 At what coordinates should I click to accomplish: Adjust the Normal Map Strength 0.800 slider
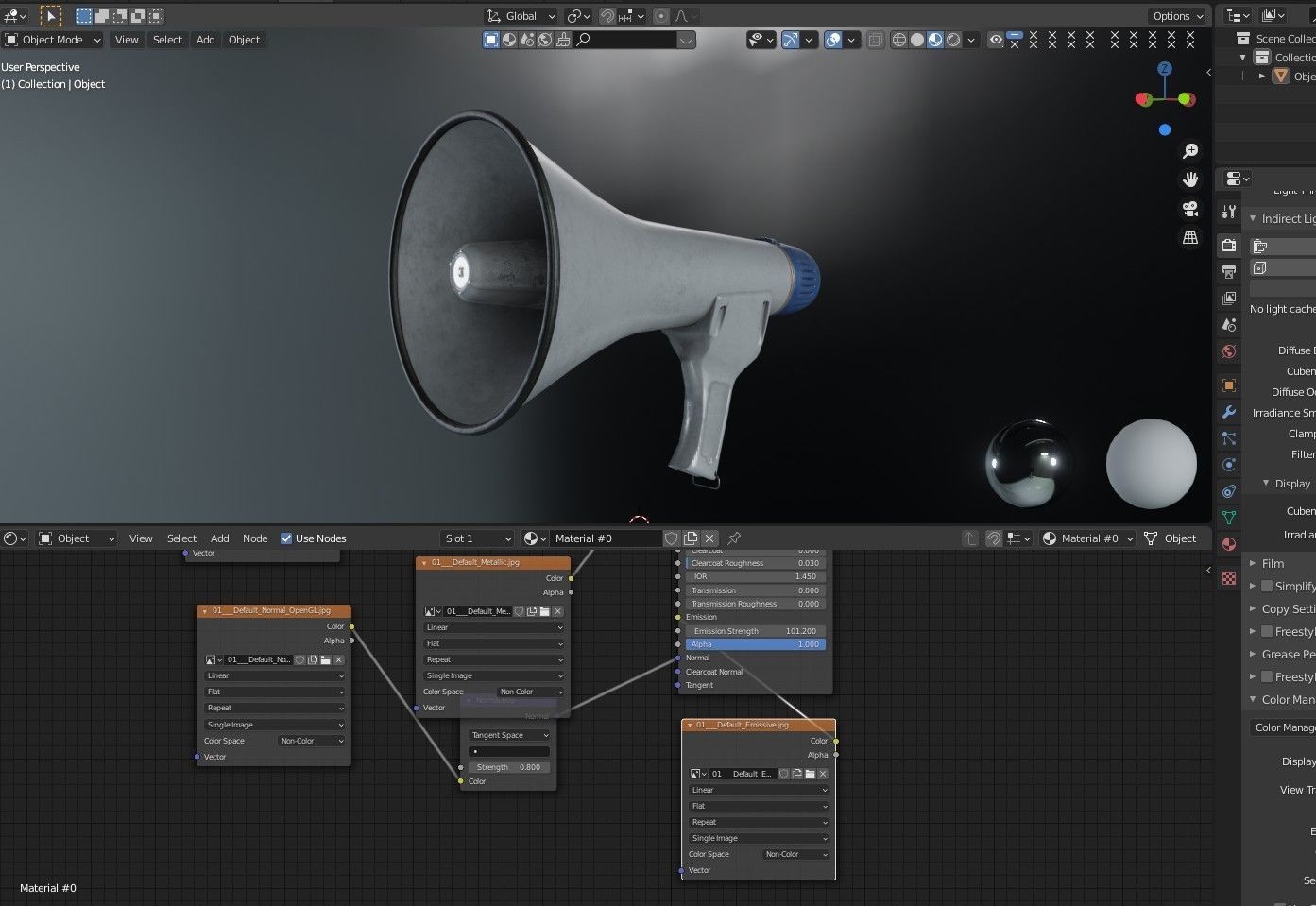tap(509, 767)
